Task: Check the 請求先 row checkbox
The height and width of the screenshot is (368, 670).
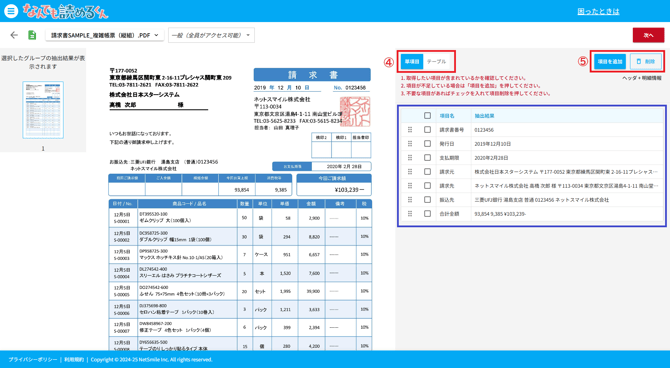Action: 427,185
